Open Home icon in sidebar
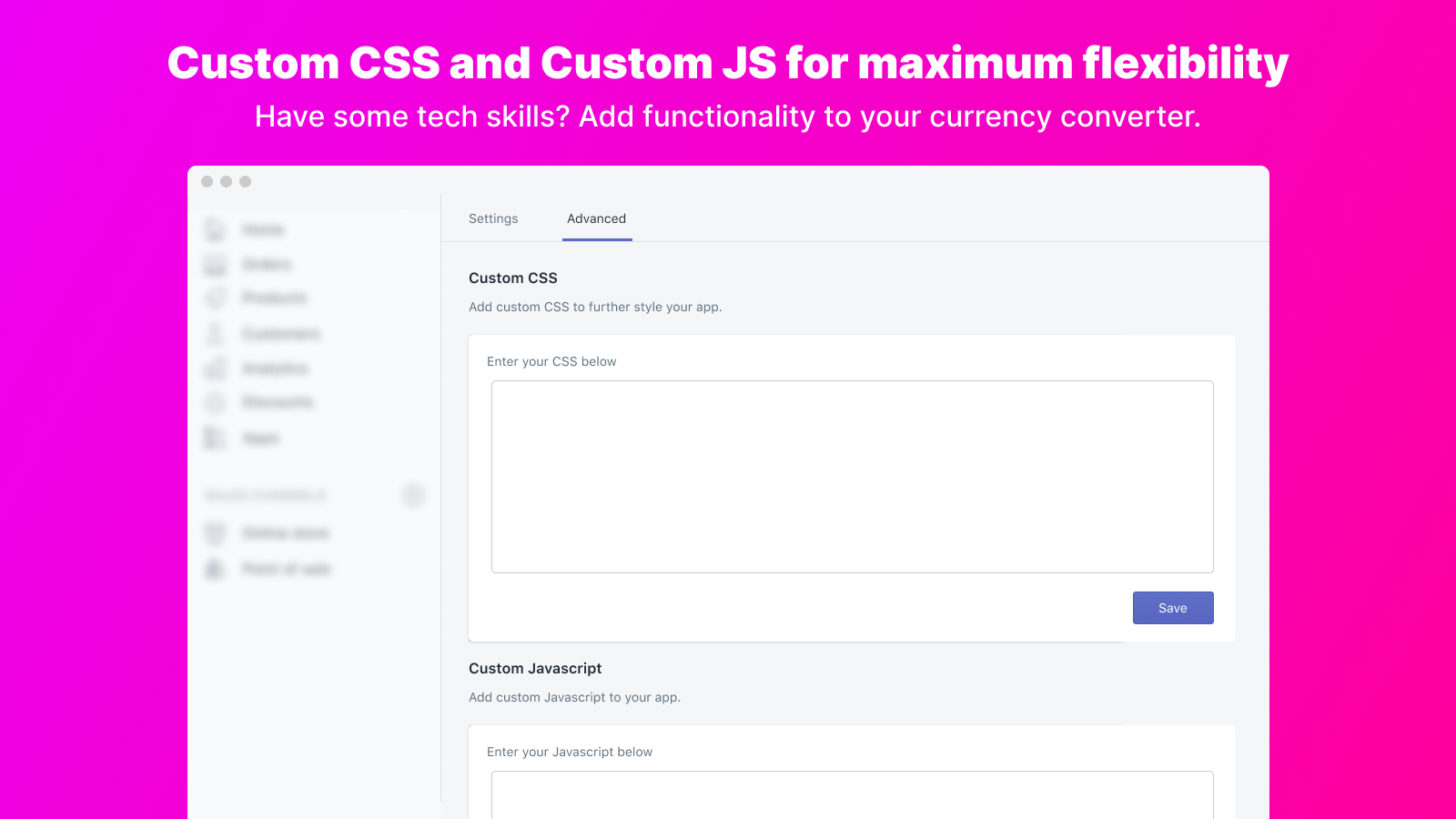Image resolution: width=1456 pixels, height=819 pixels. pyautogui.click(x=215, y=229)
